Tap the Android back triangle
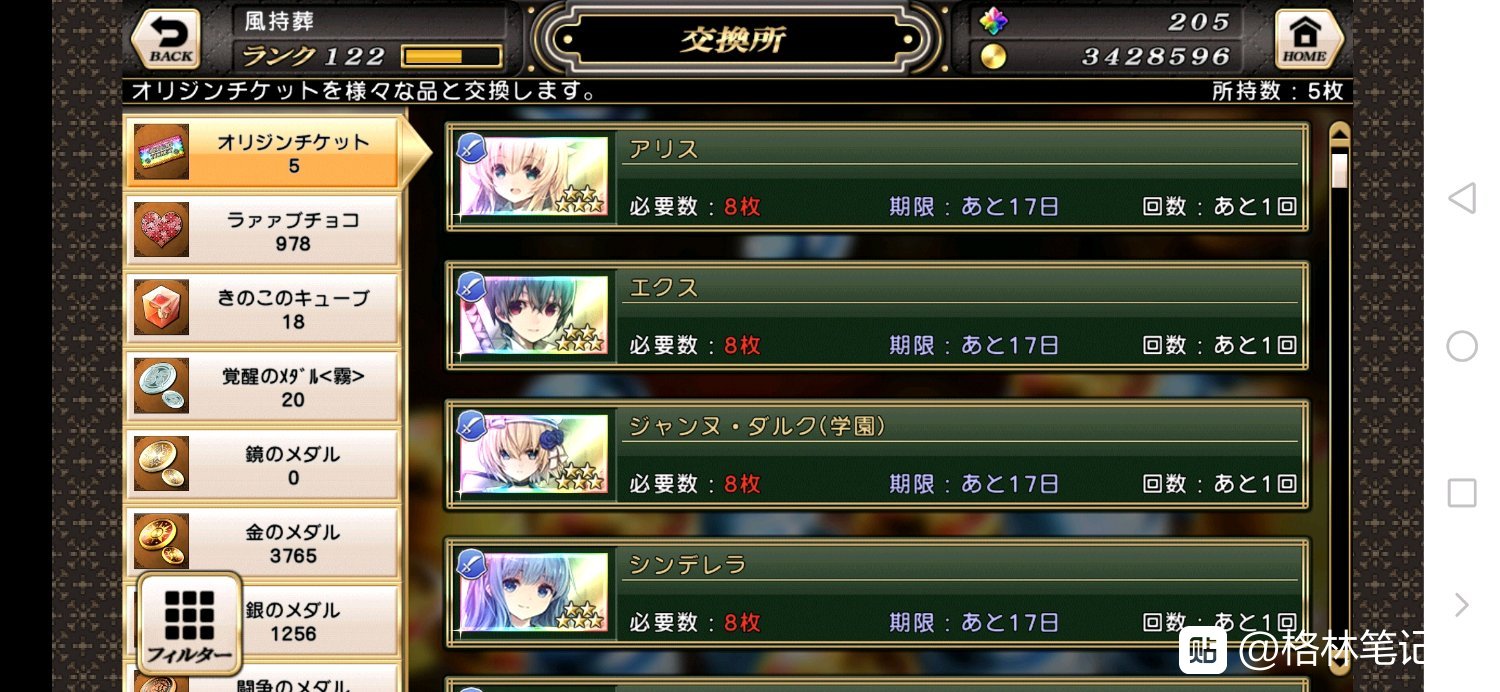This screenshot has width=1500, height=692. coord(1462,198)
